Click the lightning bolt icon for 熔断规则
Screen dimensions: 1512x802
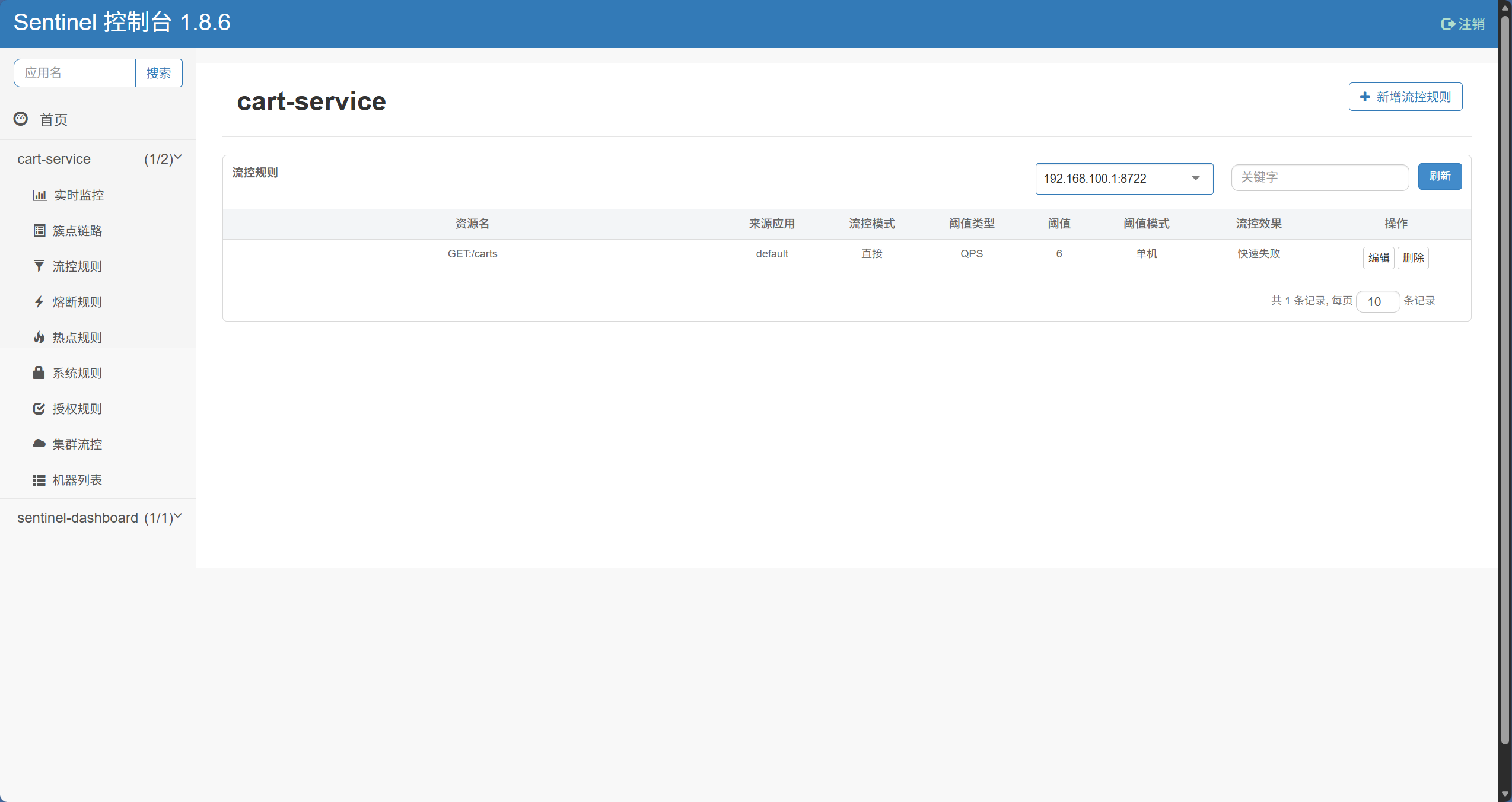[39, 302]
